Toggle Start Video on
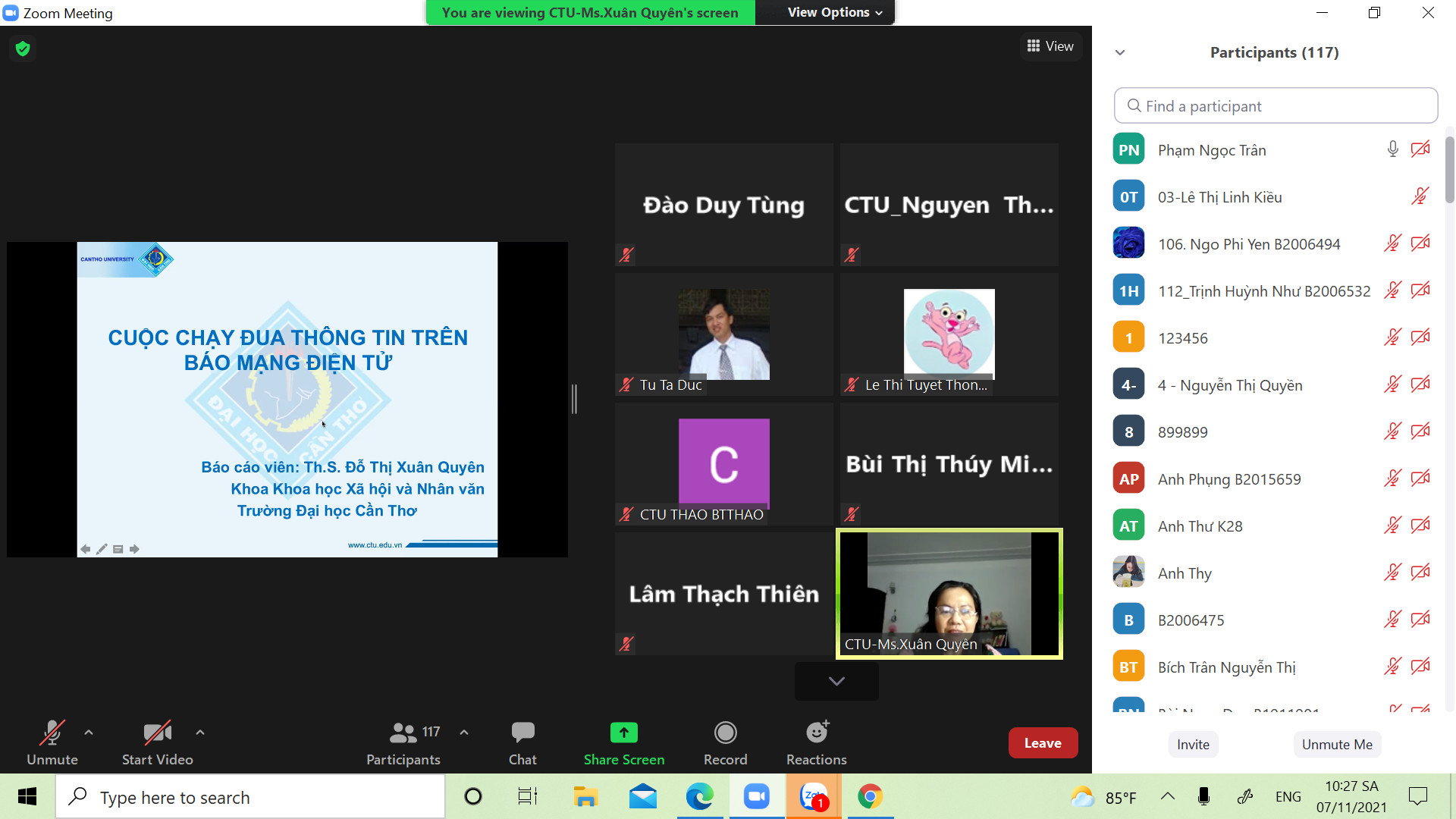The image size is (1456, 819). pyautogui.click(x=157, y=733)
